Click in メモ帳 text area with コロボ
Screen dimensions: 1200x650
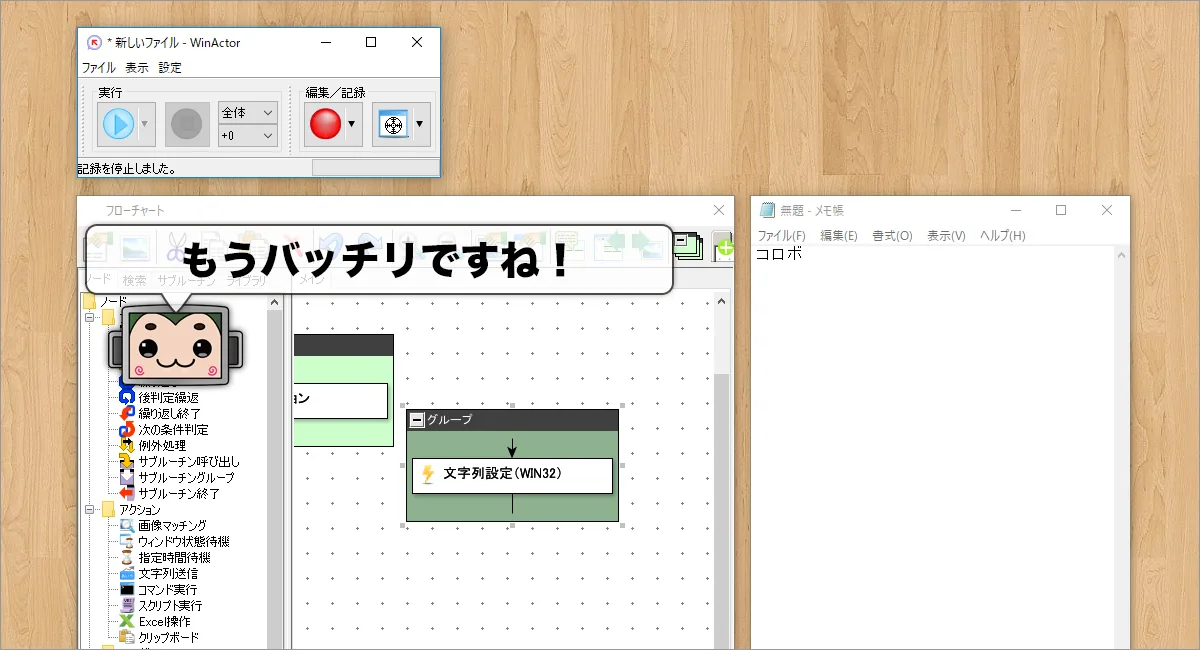(x=934, y=447)
